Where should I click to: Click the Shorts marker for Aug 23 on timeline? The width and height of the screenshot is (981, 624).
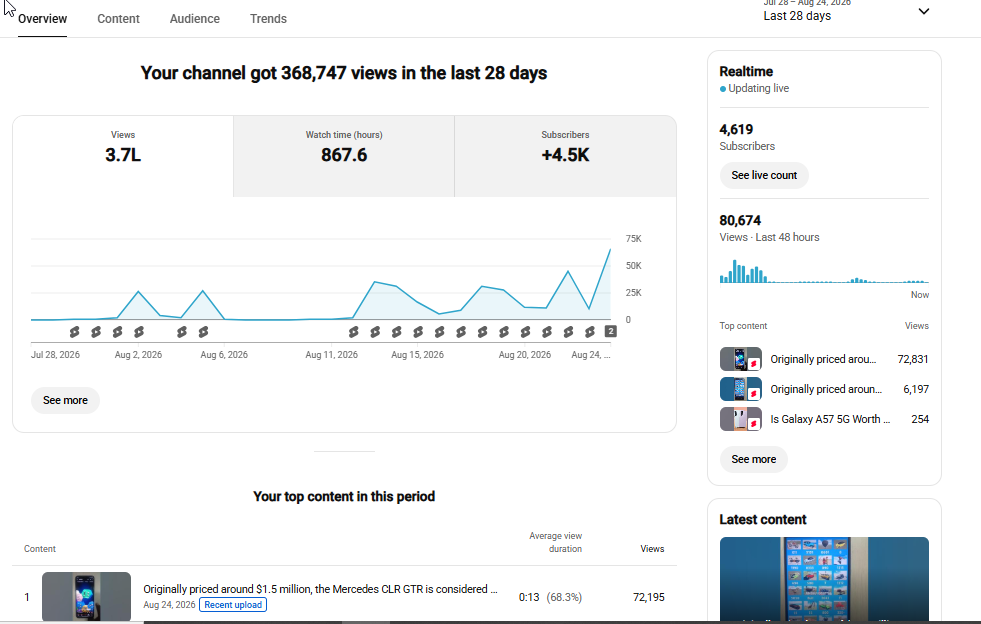[x=590, y=332]
